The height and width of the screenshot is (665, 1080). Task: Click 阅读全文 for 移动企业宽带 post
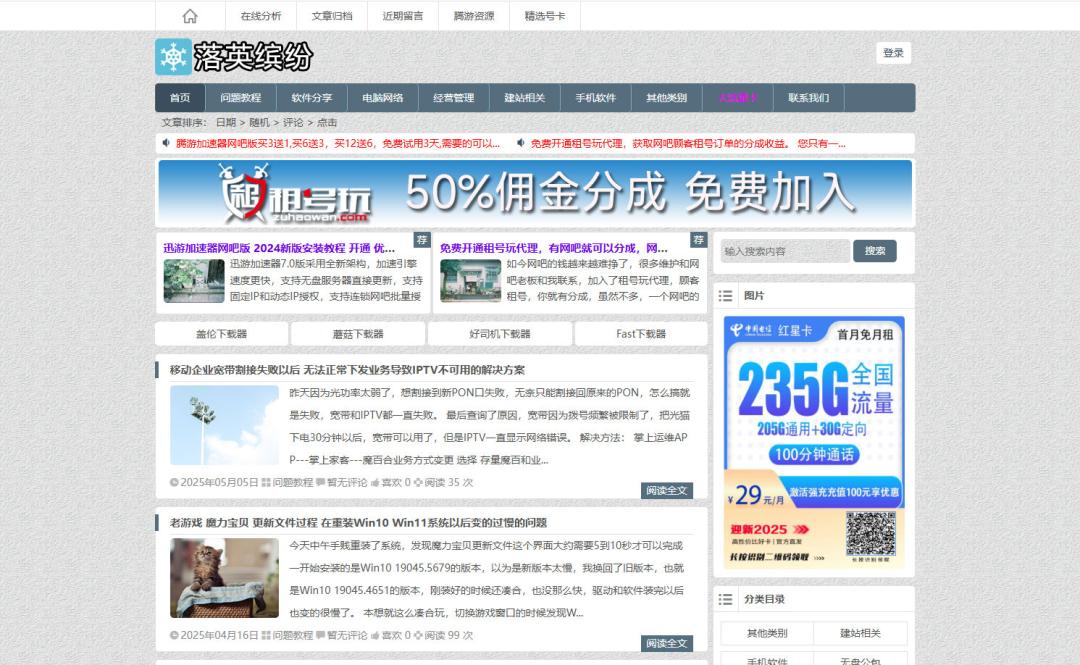(667, 491)
